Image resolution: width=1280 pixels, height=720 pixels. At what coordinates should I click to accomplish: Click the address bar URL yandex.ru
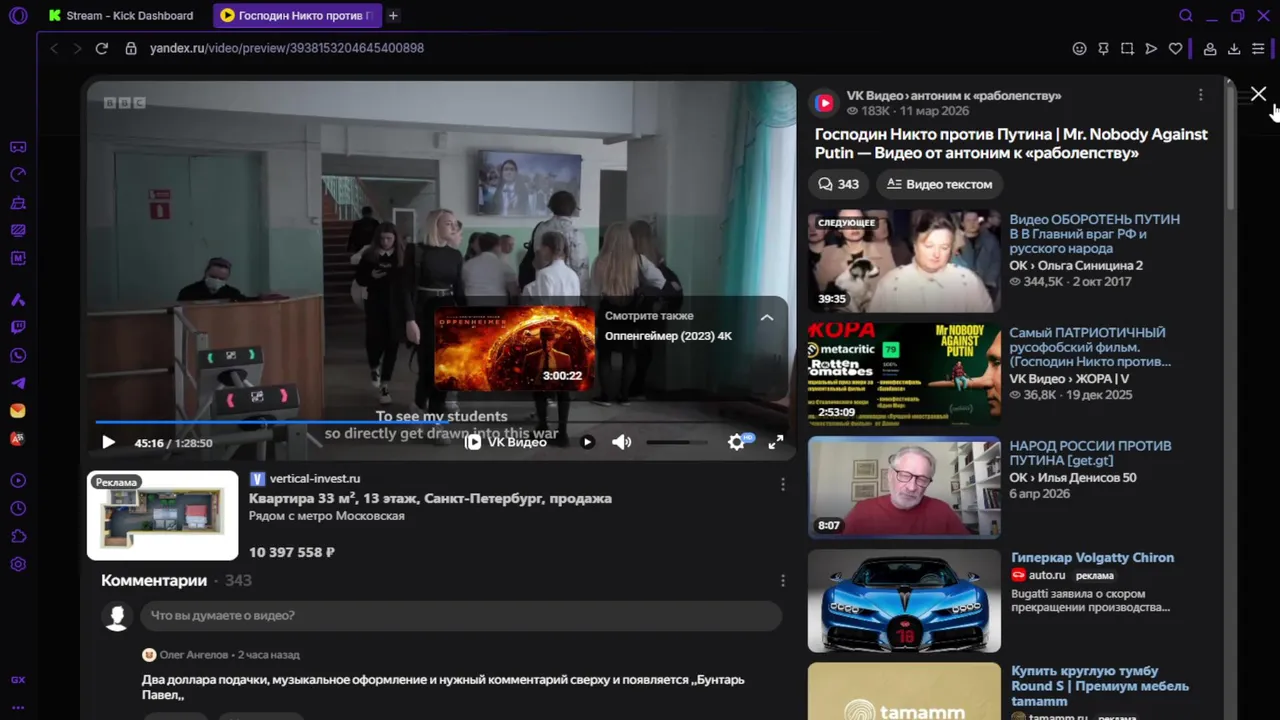click(287, 48)
